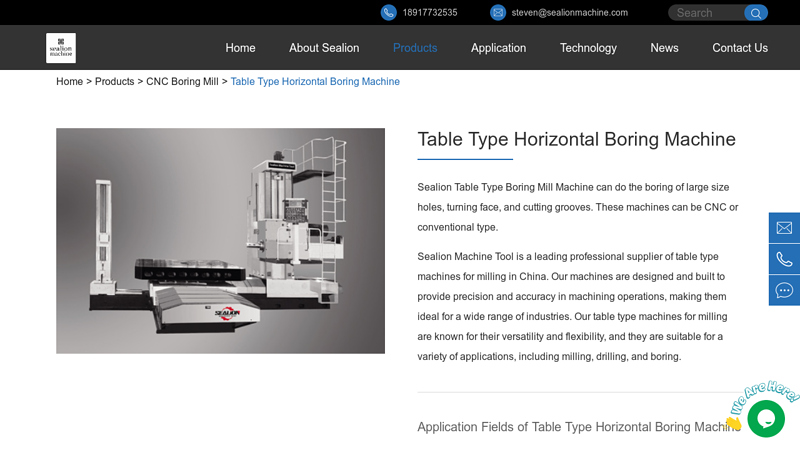Open the green live chat bubble
This screenshot has width=800, height=450.
(x=766, y=419)
